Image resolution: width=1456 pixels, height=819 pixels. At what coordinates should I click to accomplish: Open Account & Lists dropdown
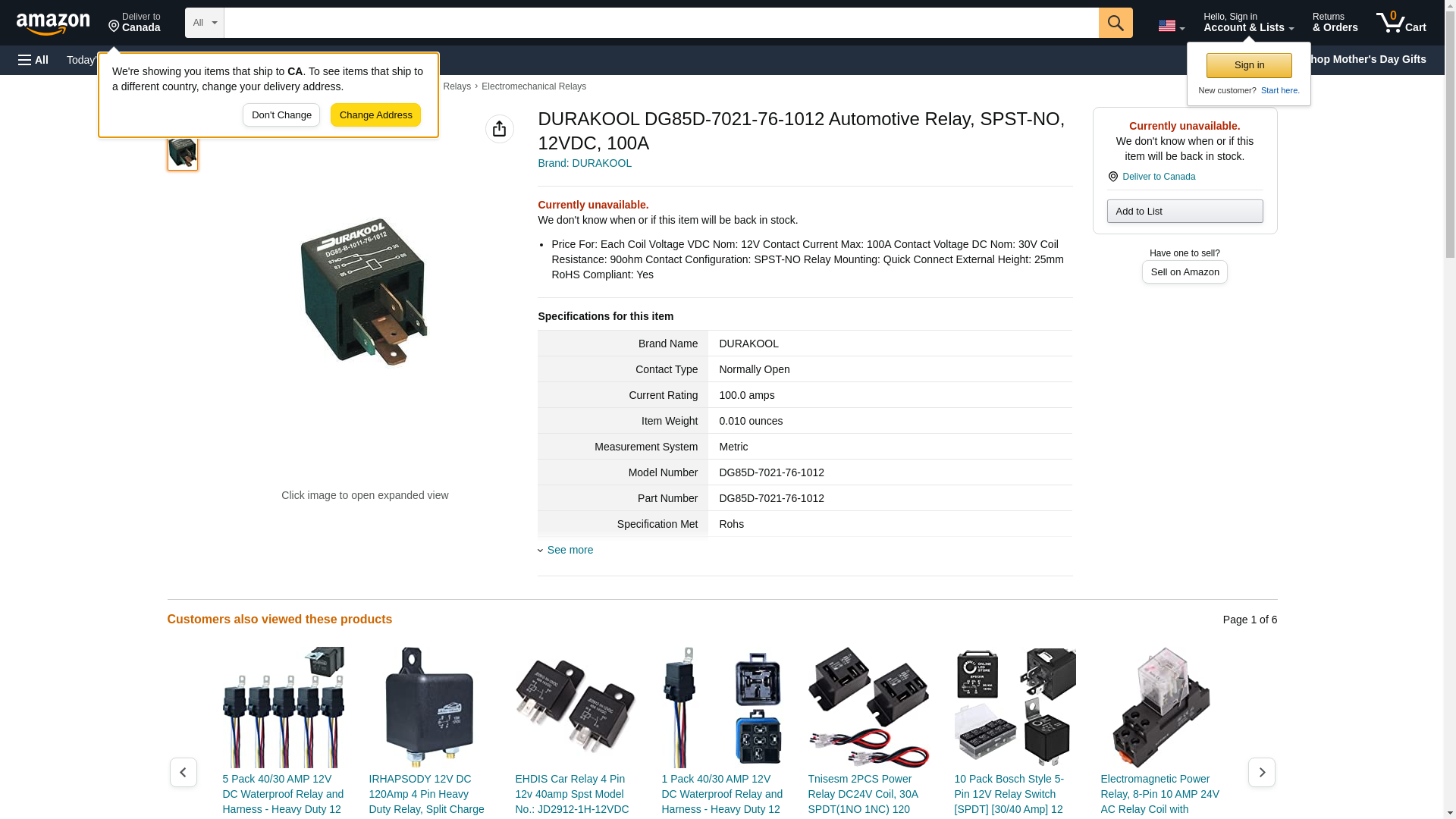coord(1248,23)
